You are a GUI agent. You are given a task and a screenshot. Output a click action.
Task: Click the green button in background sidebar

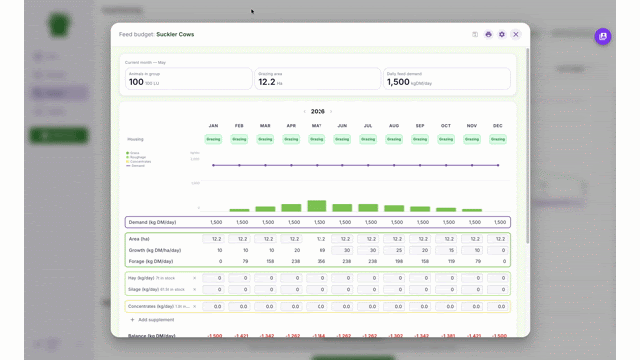(x=59, y=136)
